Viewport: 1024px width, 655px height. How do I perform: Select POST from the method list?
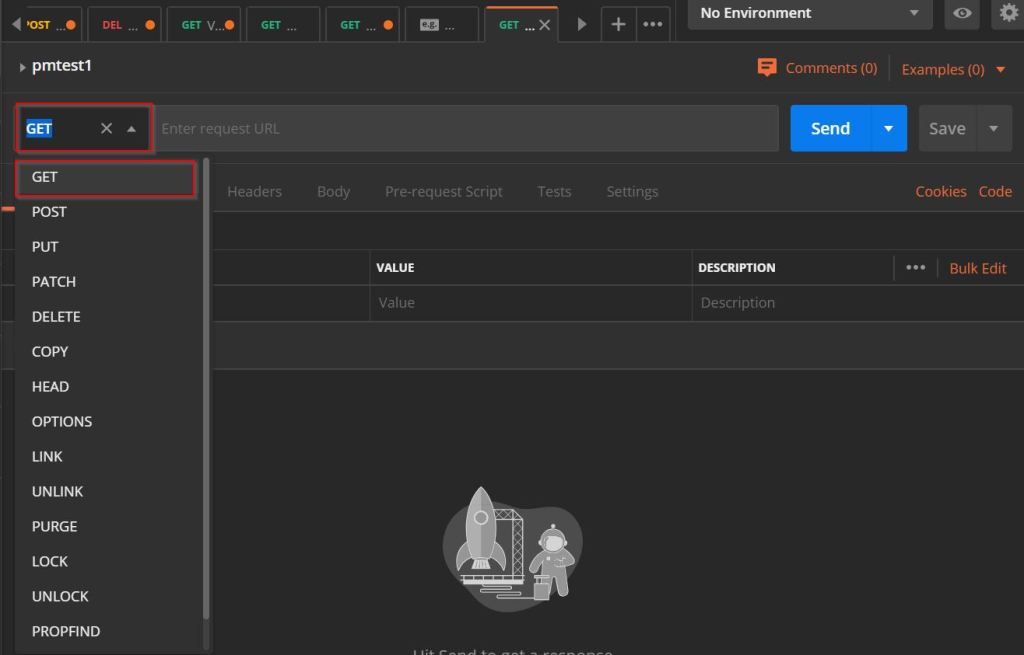(49, 212)
